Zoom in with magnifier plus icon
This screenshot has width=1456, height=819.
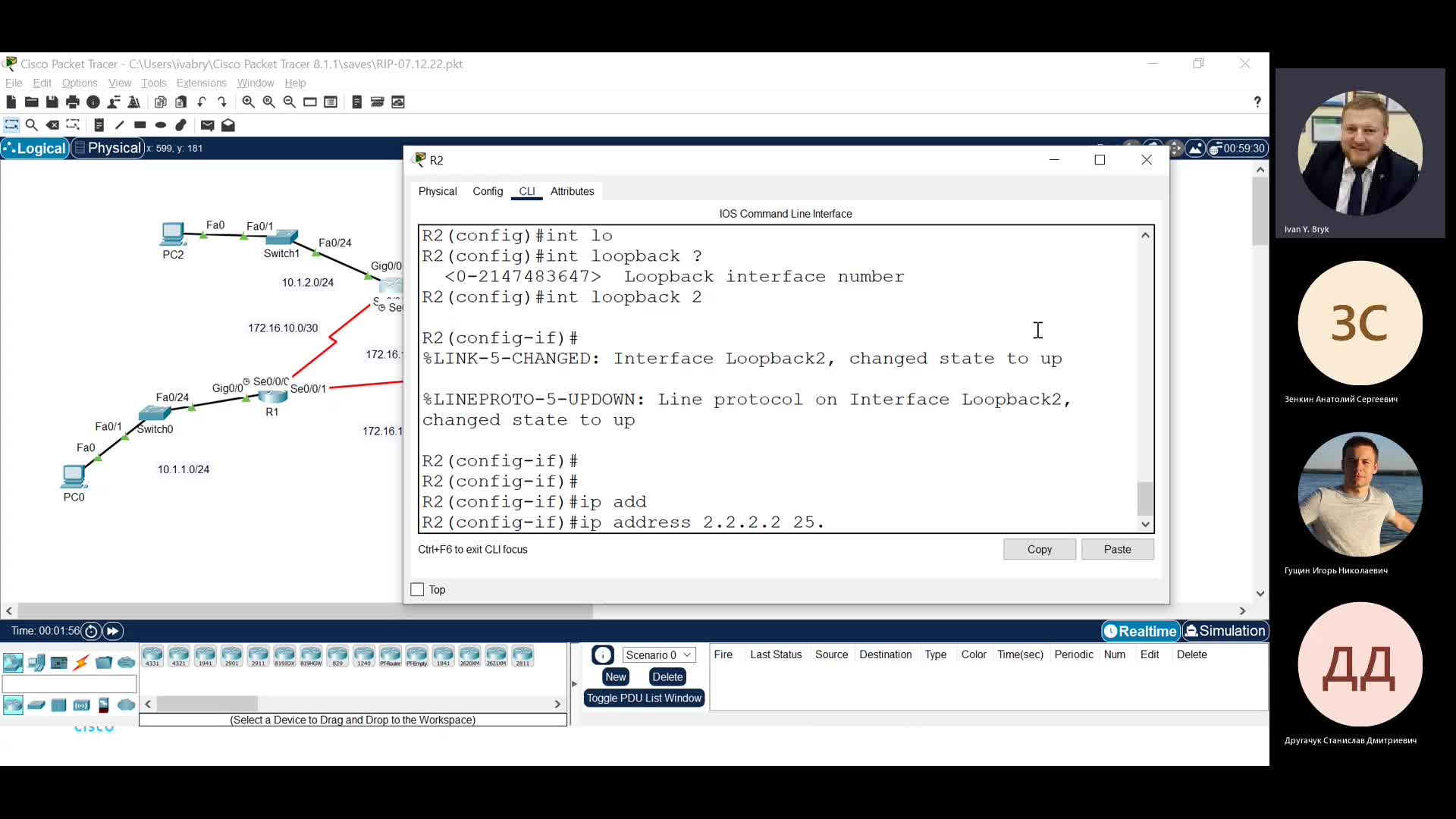click(x=248, y=102)
